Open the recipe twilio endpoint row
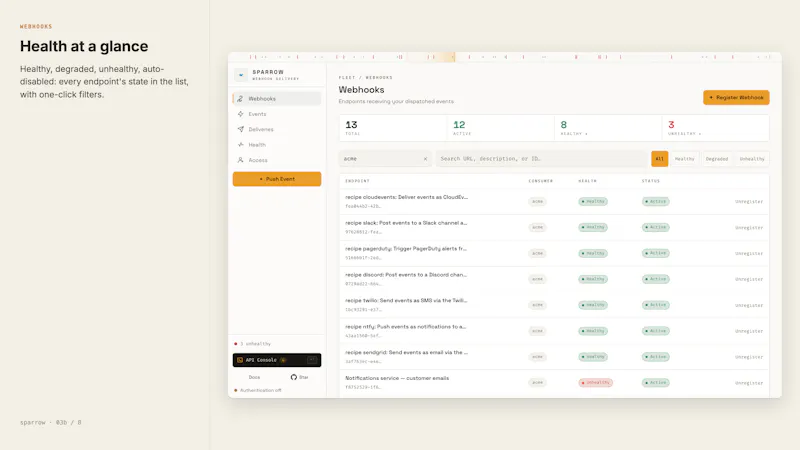800x450 pixels. tap(554, 305)
